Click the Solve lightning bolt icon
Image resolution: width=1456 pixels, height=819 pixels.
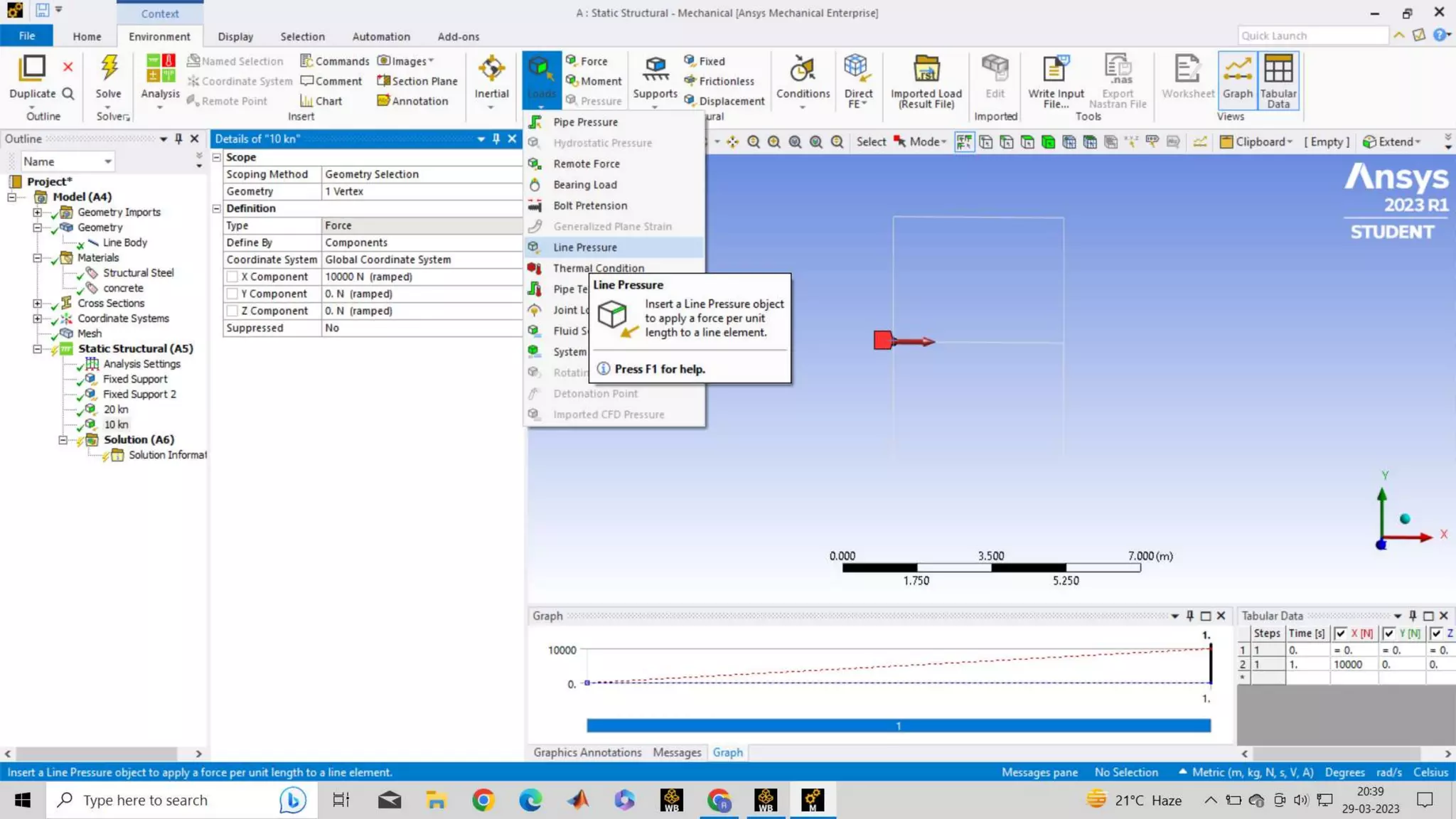[109, 68]
